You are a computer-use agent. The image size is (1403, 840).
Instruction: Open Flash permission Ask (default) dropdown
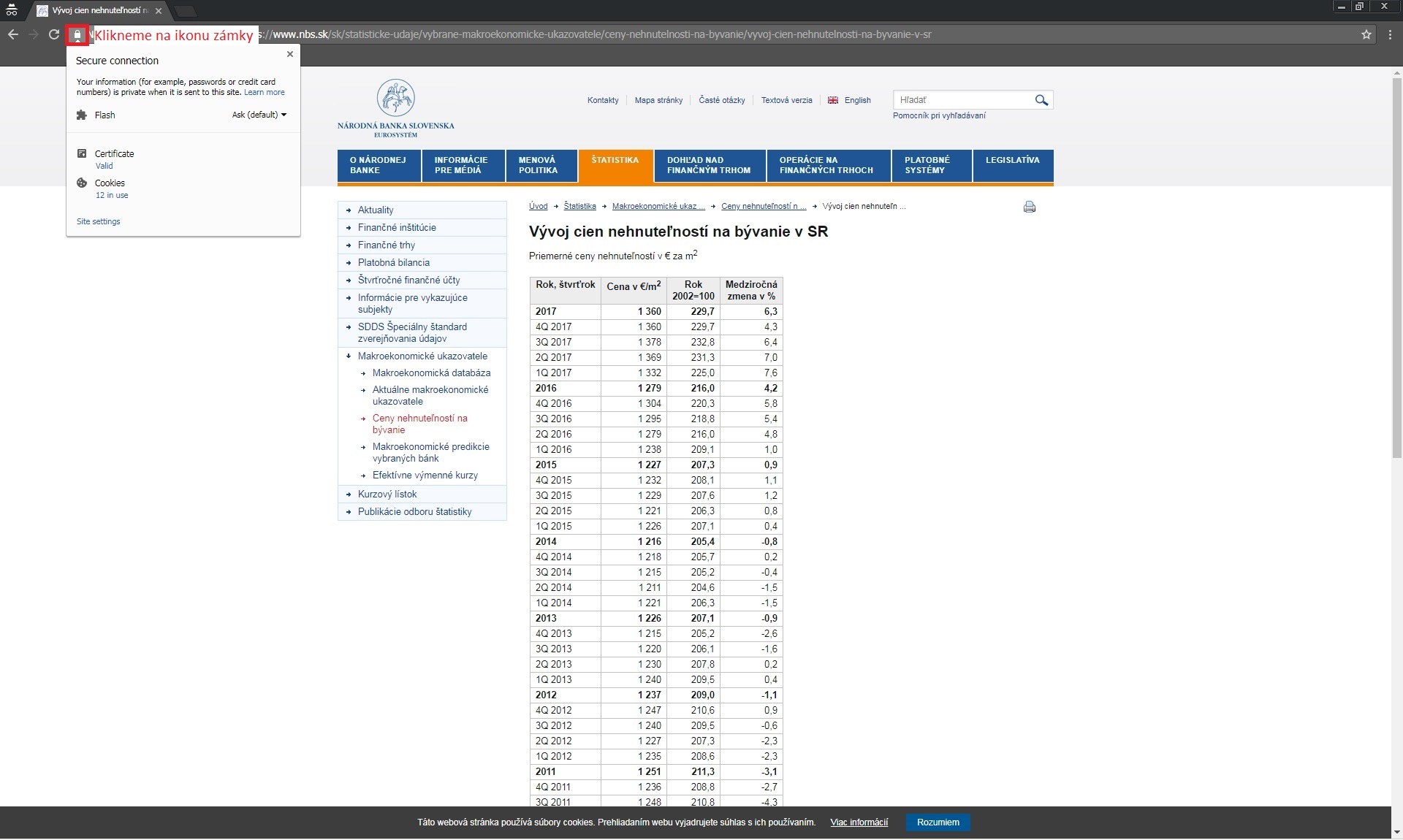259,115
